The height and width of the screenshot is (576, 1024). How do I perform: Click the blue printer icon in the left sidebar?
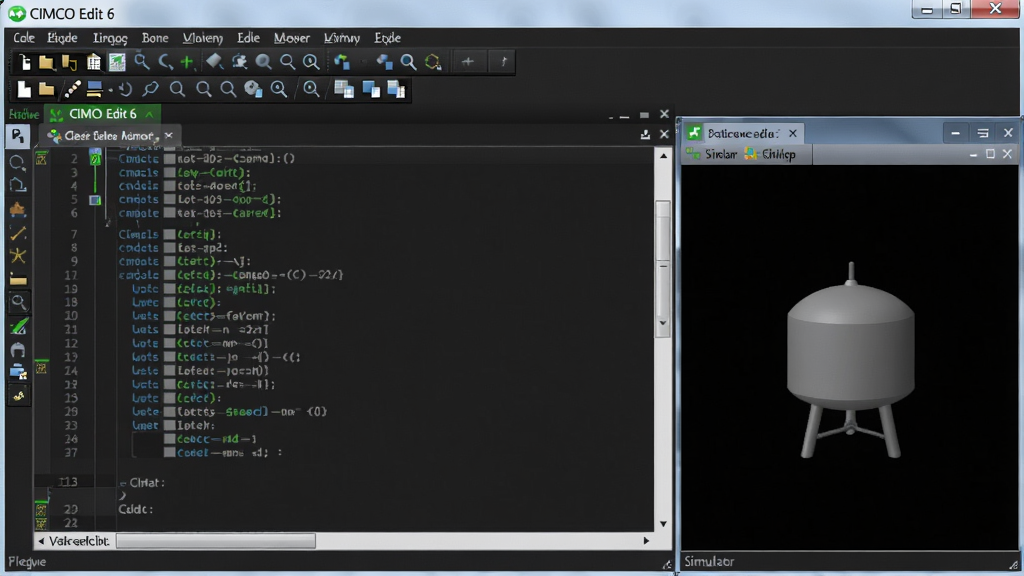(x=18, y=372)
